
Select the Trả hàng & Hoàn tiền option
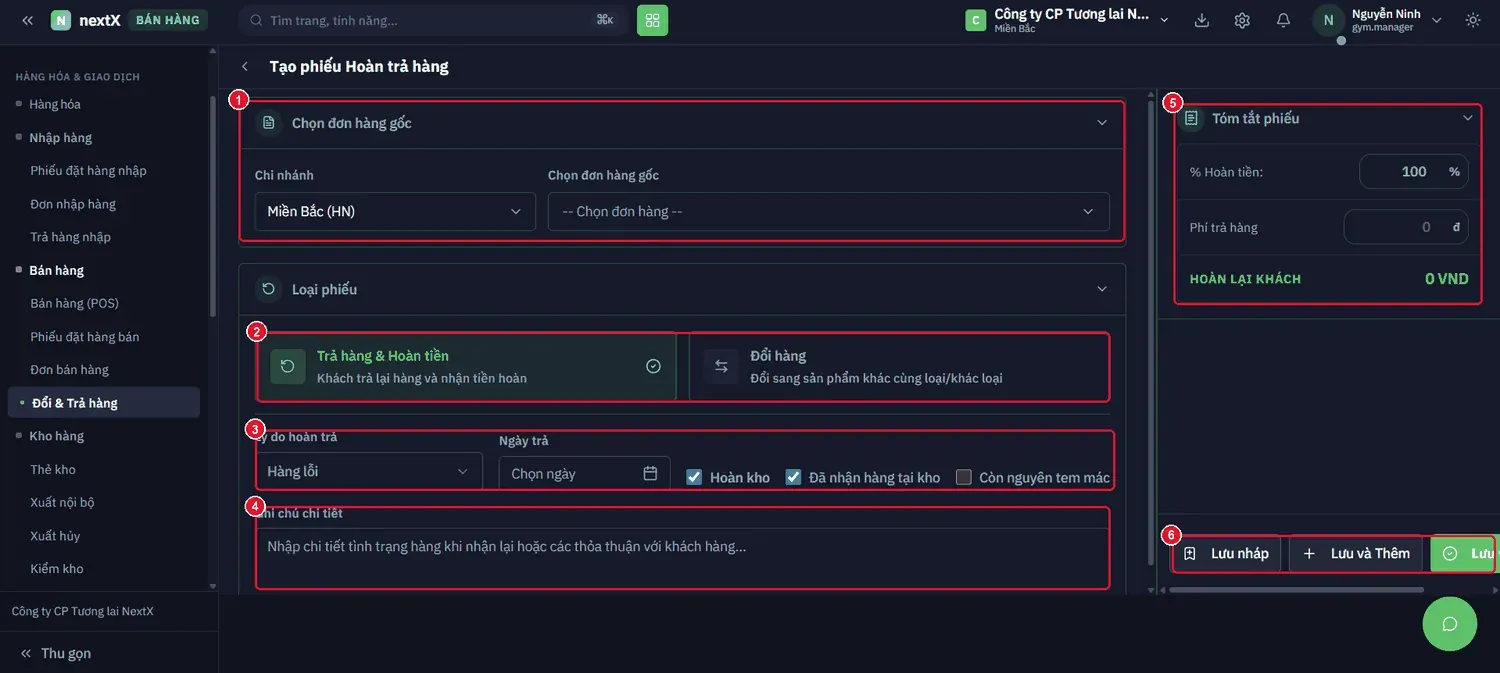(x=466, y=366)
